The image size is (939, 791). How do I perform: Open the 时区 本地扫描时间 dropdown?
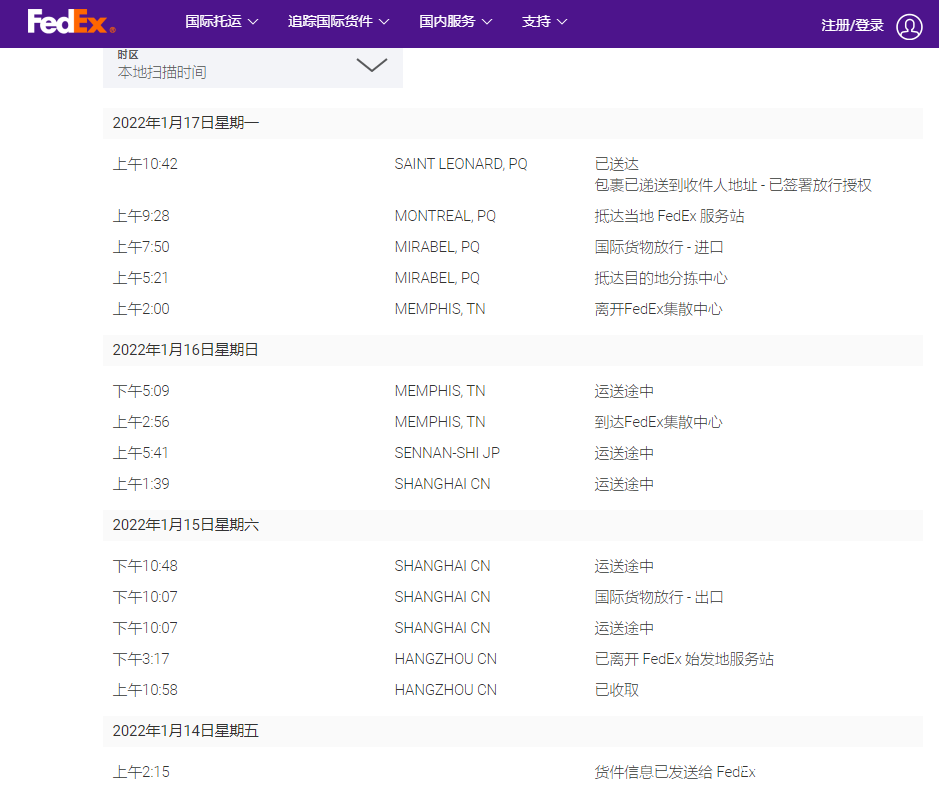(x=253, y=68)
